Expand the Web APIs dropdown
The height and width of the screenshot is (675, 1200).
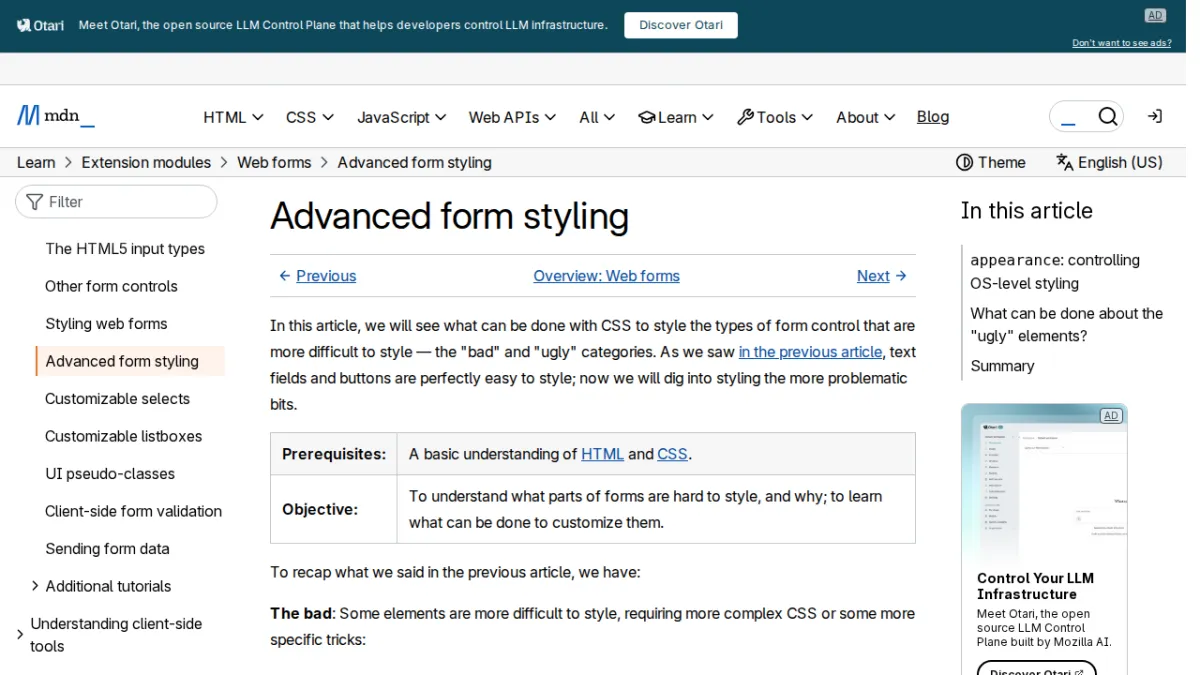[x=512, y=117]
